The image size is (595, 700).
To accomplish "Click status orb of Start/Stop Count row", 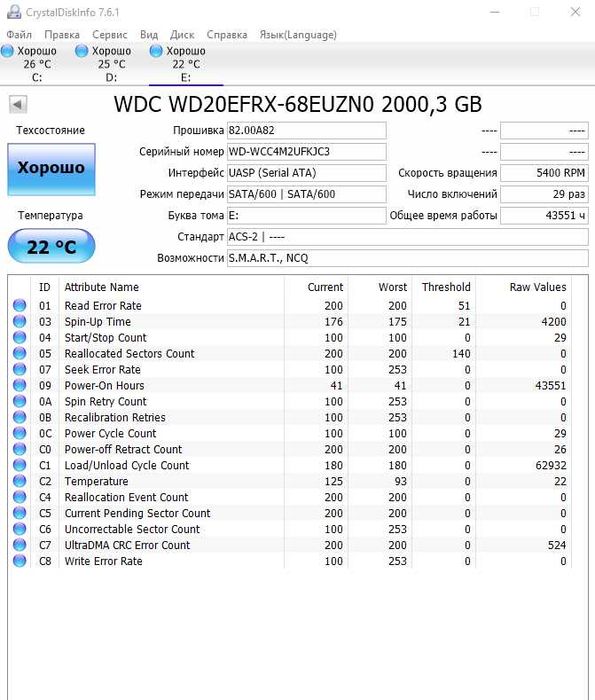I will point(20,338).
